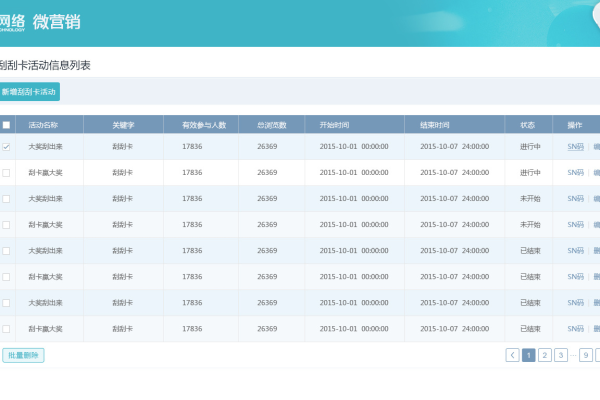Jump to page 9 in the pagination
This screenshot has width=600, height=400.
[x=586, y=355]
